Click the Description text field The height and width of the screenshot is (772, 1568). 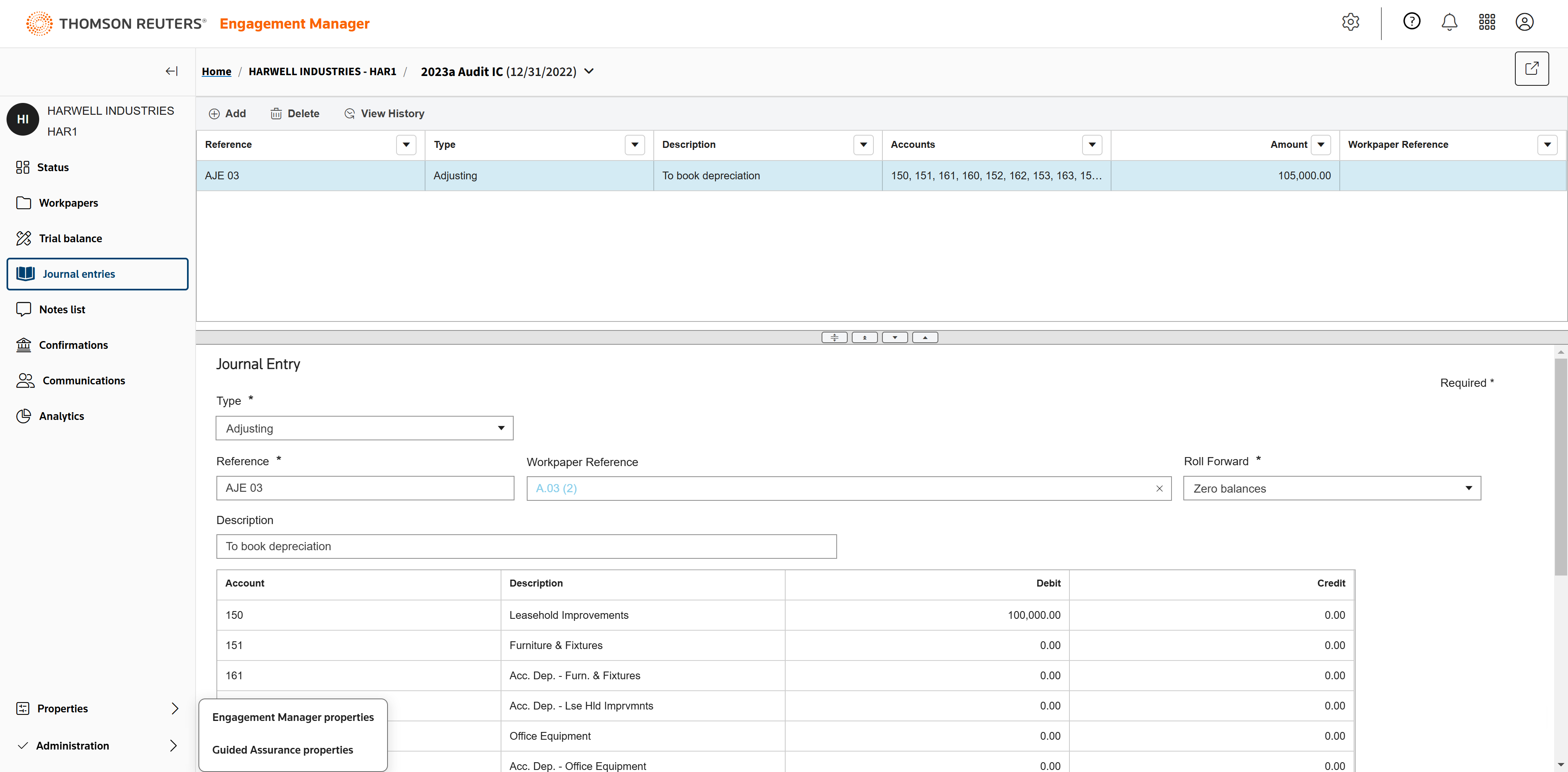526,546
